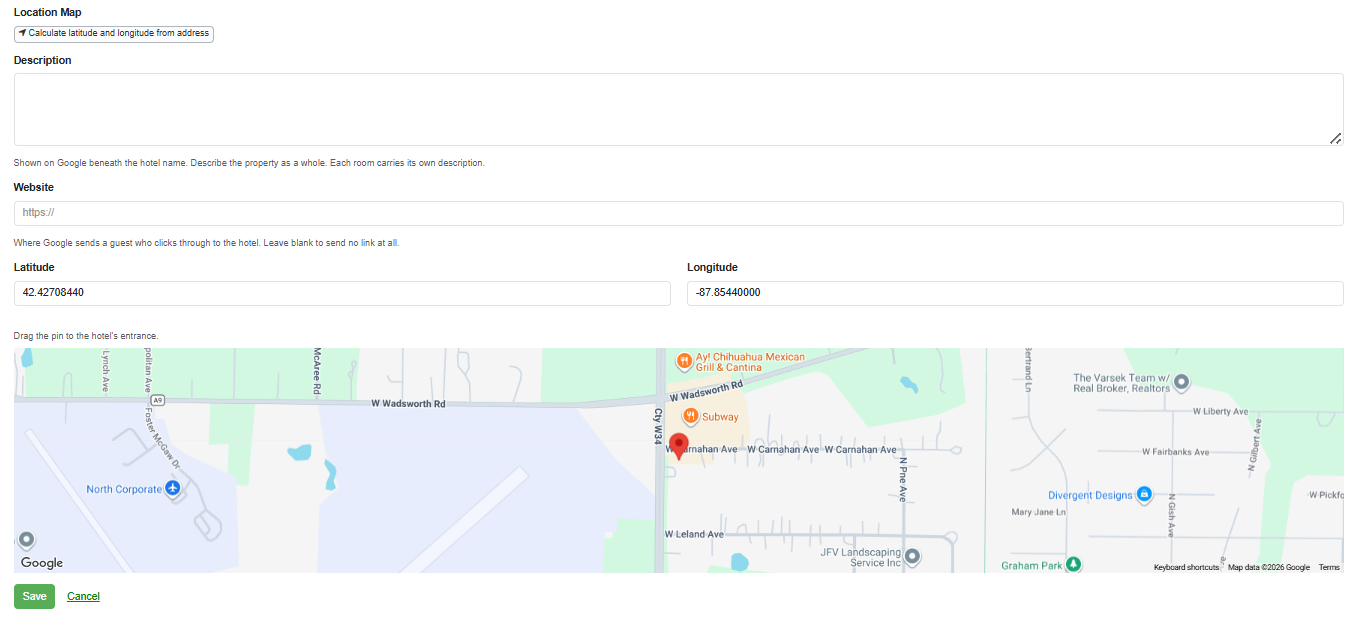
Task: Click the Divergent Designs shop icon
Action: pos(1144,494)
